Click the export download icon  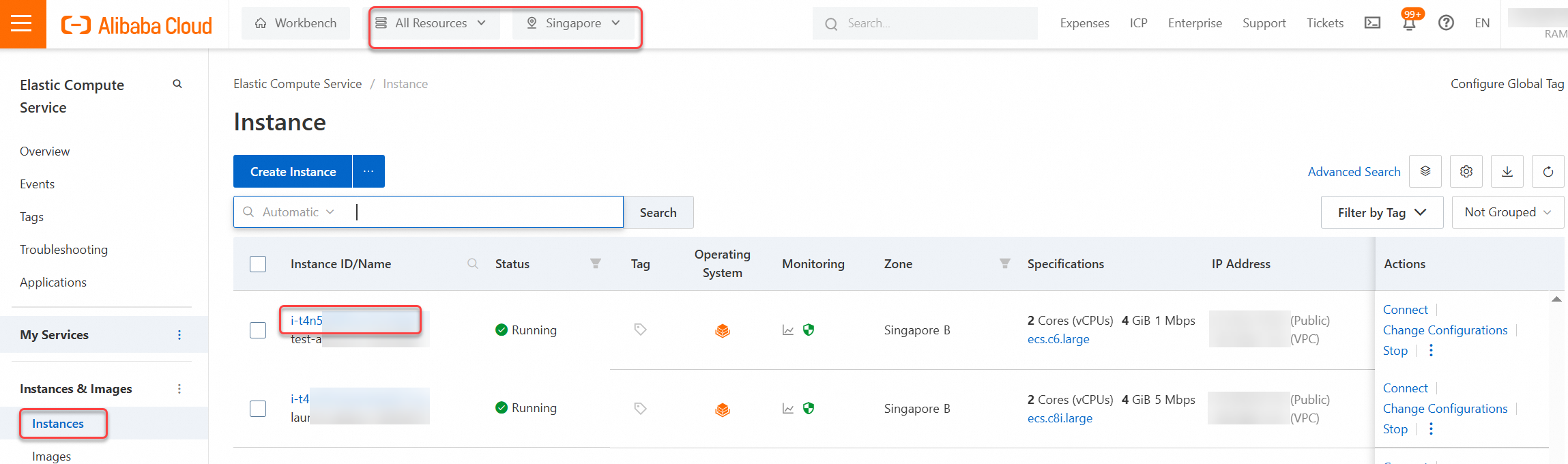(x=1507, y=172)
